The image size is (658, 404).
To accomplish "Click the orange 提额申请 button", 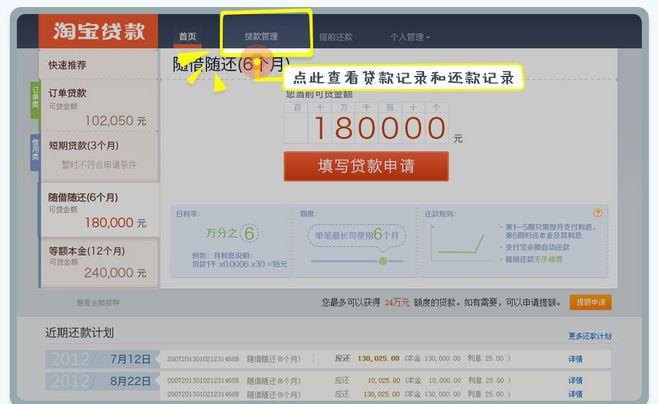I will point(590,302).
